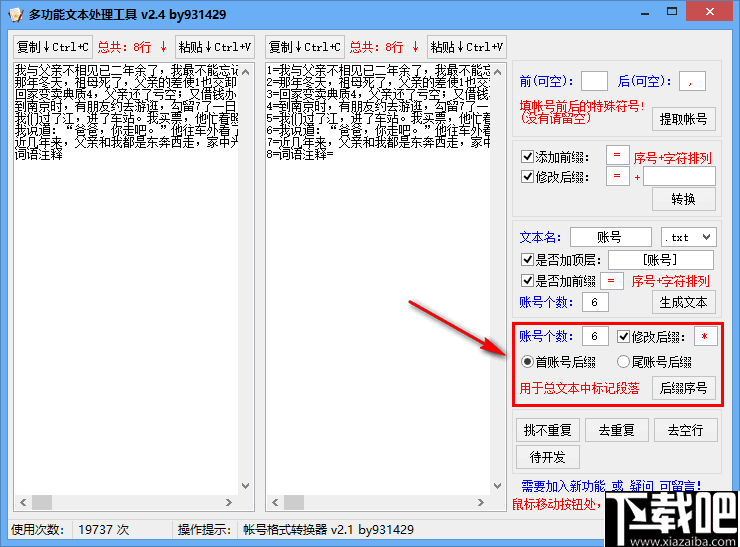The width and height of the screenshot is (740, 547).
Task: Select the 首账号后缀 radio button
Action: (x=527, y=362)
